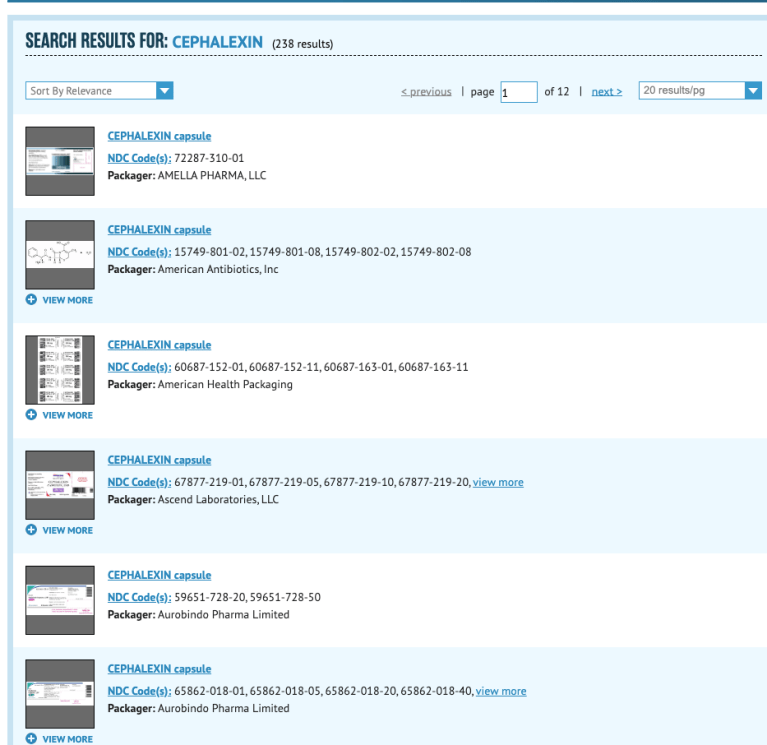Click NDC Code(s) link for American Health Packaging
Screen dimensions: 767x745
point(132,367)
